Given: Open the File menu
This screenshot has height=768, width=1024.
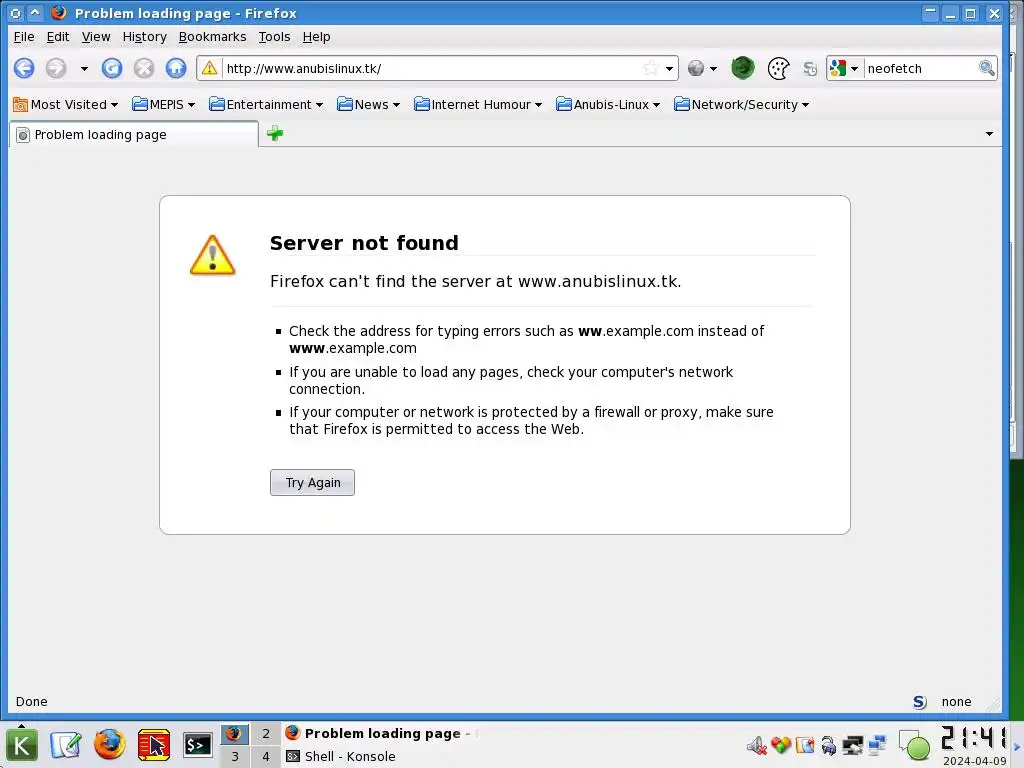Looking at the screenshot, I should (x=24, y=37).
